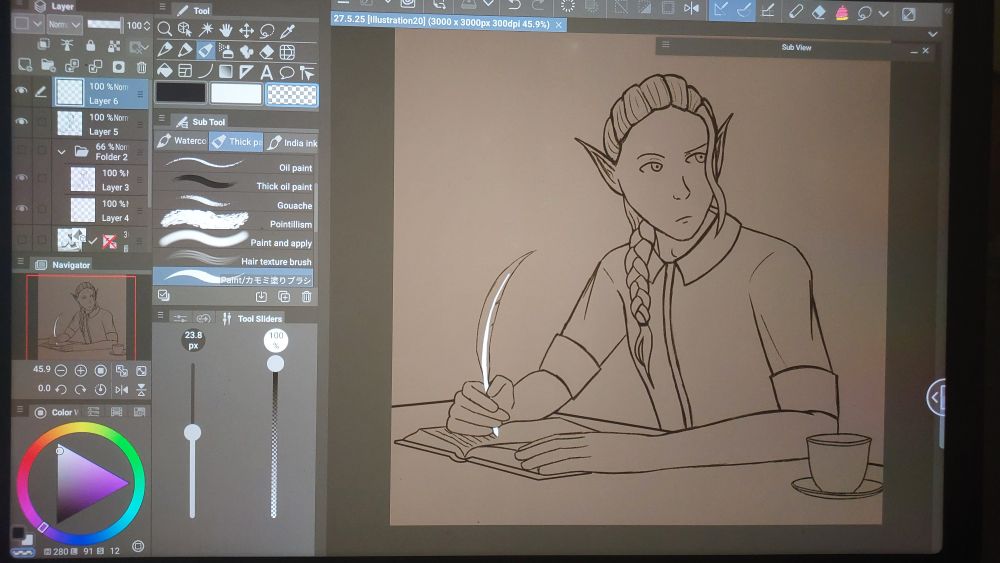
Task: Toggle lock transparent pixels checker icon
Action: [114, 45]
